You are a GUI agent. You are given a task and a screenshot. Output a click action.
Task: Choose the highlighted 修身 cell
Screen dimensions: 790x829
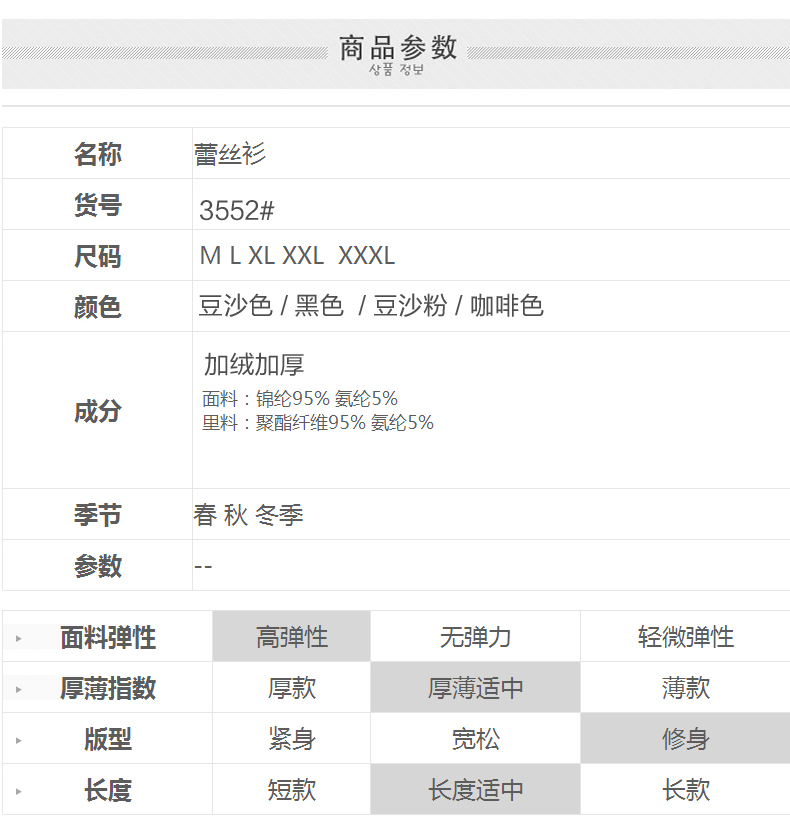click(x=685, y=739)
